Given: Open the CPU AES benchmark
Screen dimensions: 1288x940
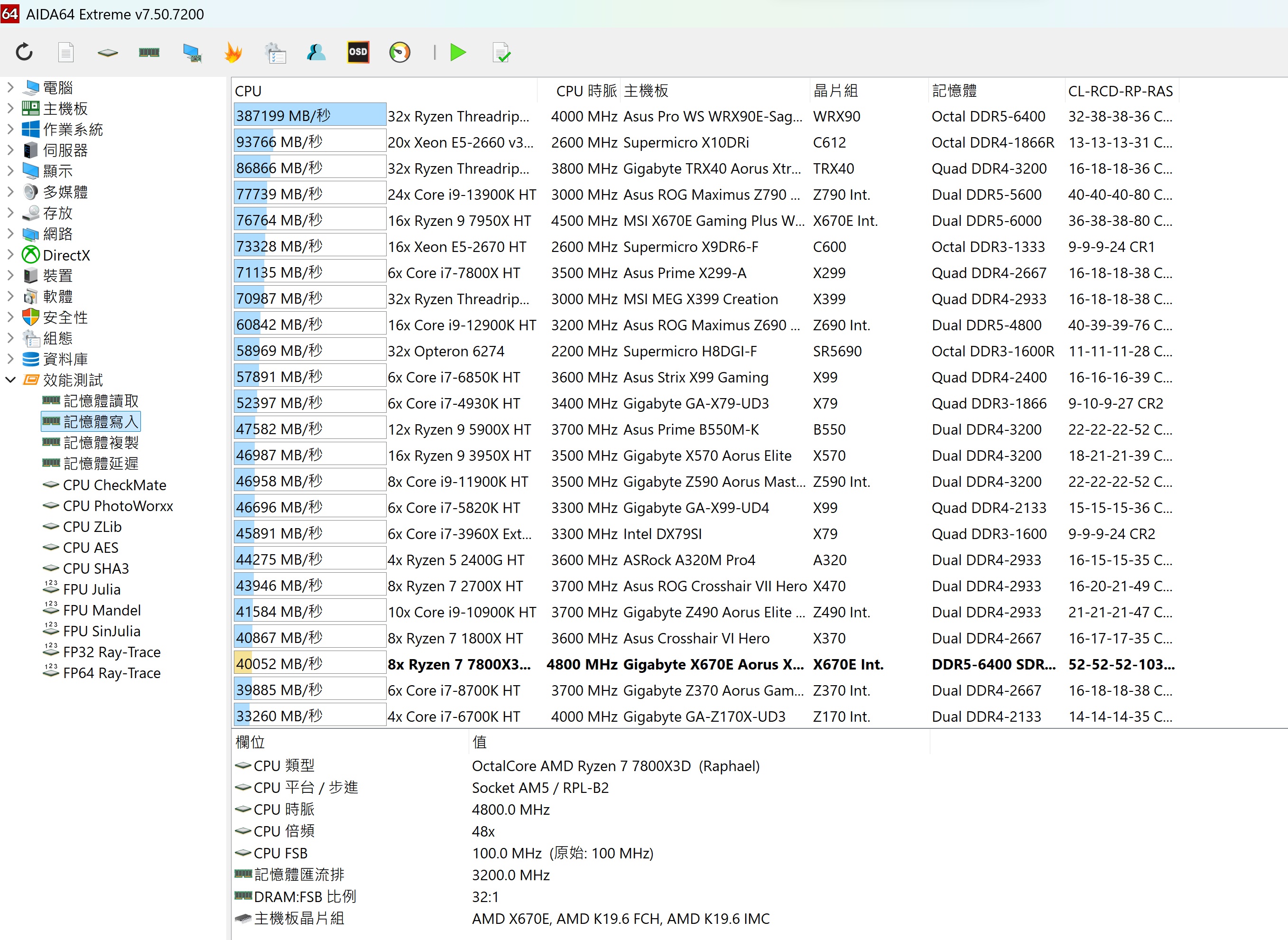Looking at the screenshot, I should click(x=81, y=548).
